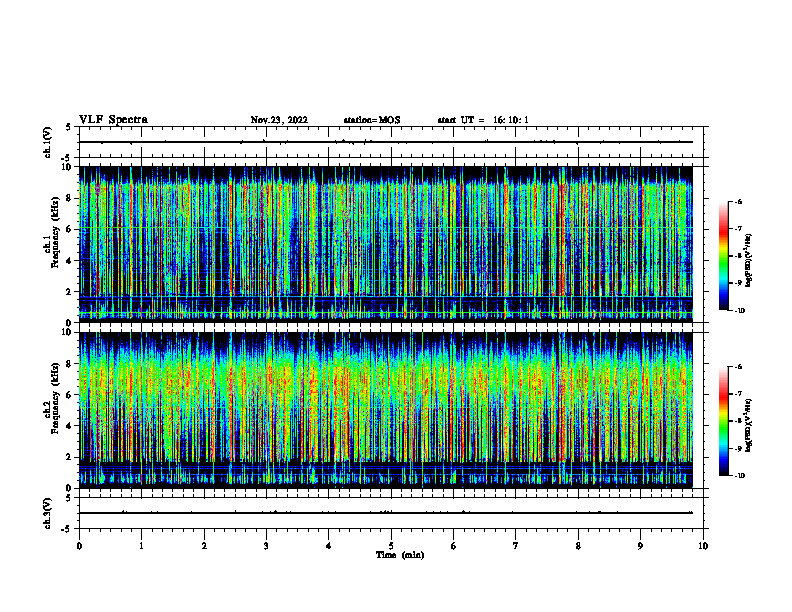This screenshot has width=792, height=612.
Task: Click time axis tick label "6"
Action: 454,546
